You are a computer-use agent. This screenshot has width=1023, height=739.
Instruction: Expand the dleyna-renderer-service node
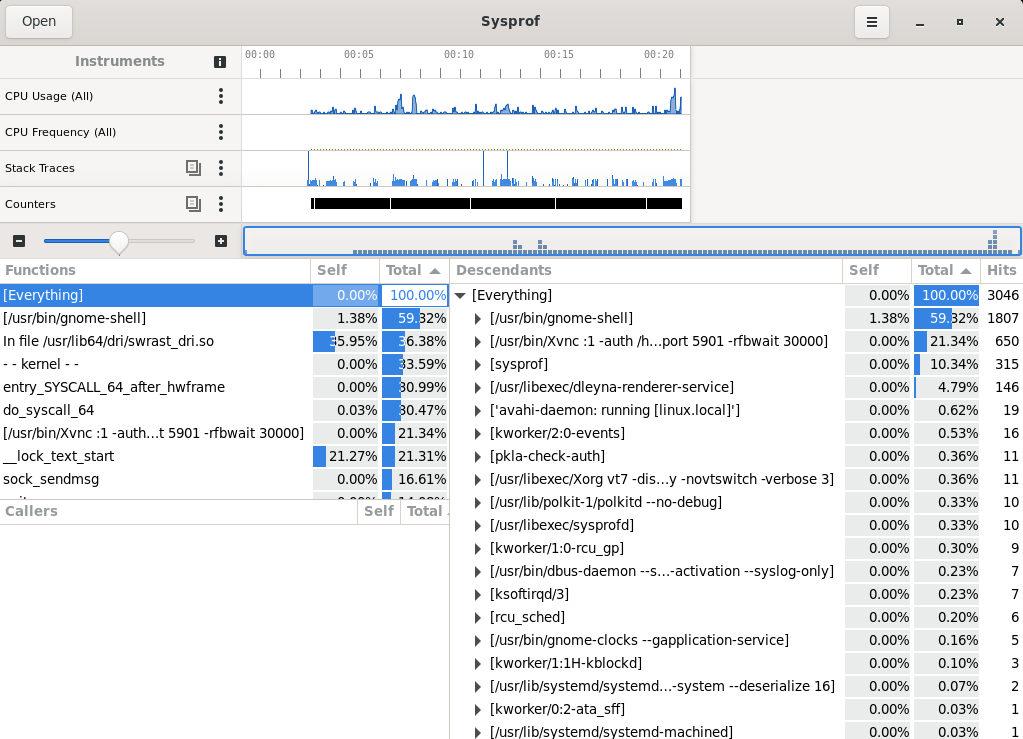point(477,388)
